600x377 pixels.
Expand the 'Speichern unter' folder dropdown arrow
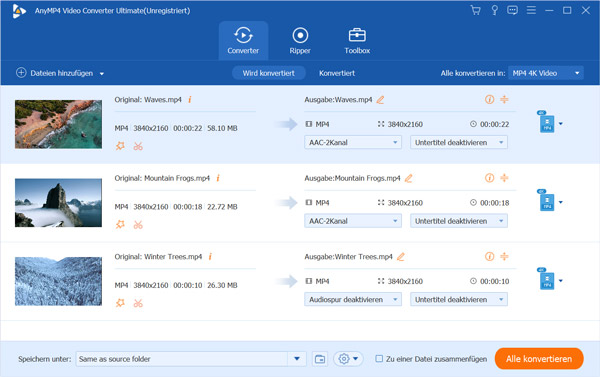pyautogui.click(x=297, y=359)
